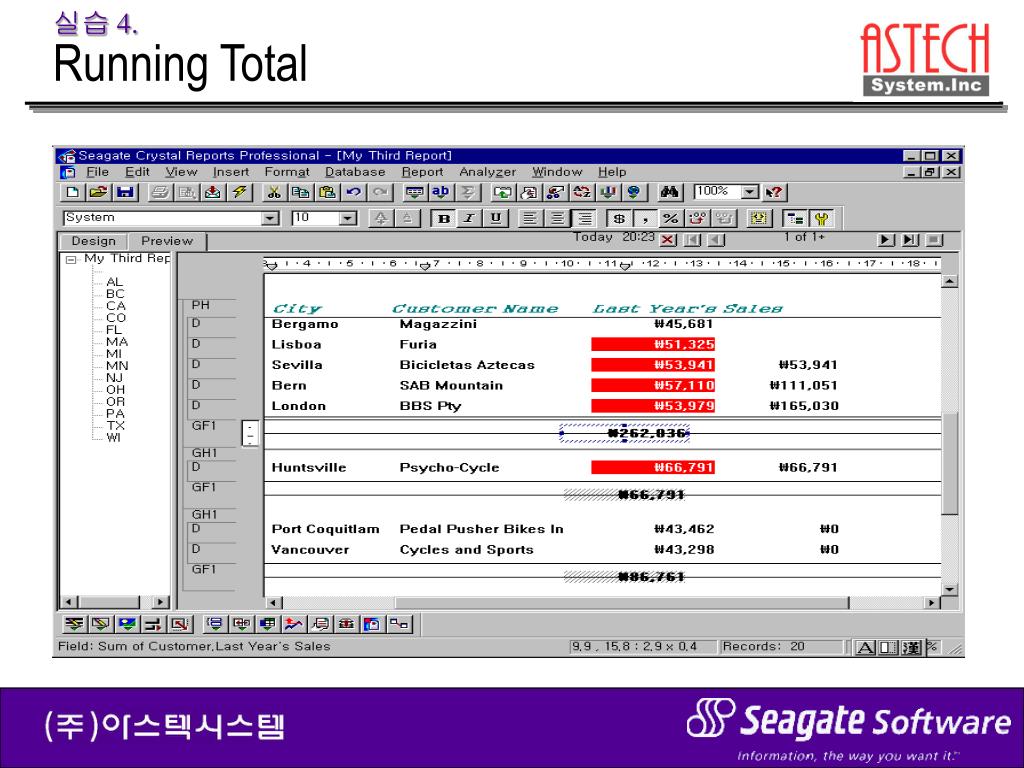Click the Refresh lightning bolt icon

[240, 192]
